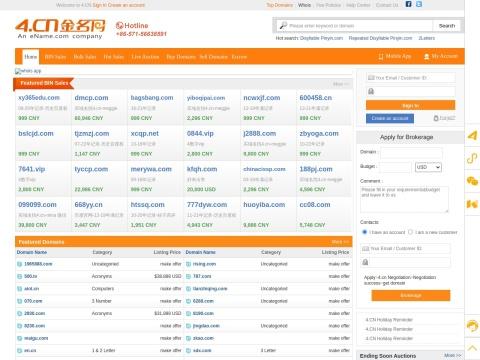Click the handshake sidebar icon

tap(472, 204)
